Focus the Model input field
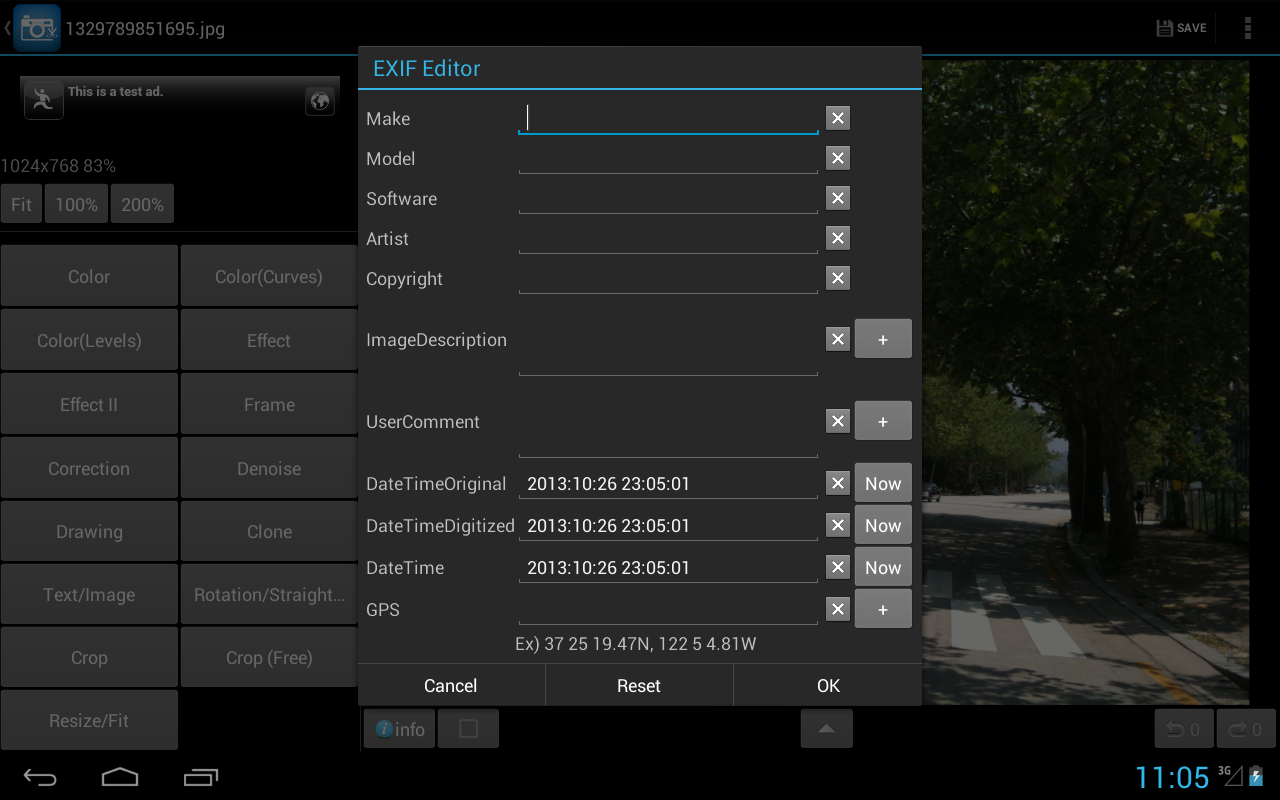The image size is (1280, 800). (668, 159)
